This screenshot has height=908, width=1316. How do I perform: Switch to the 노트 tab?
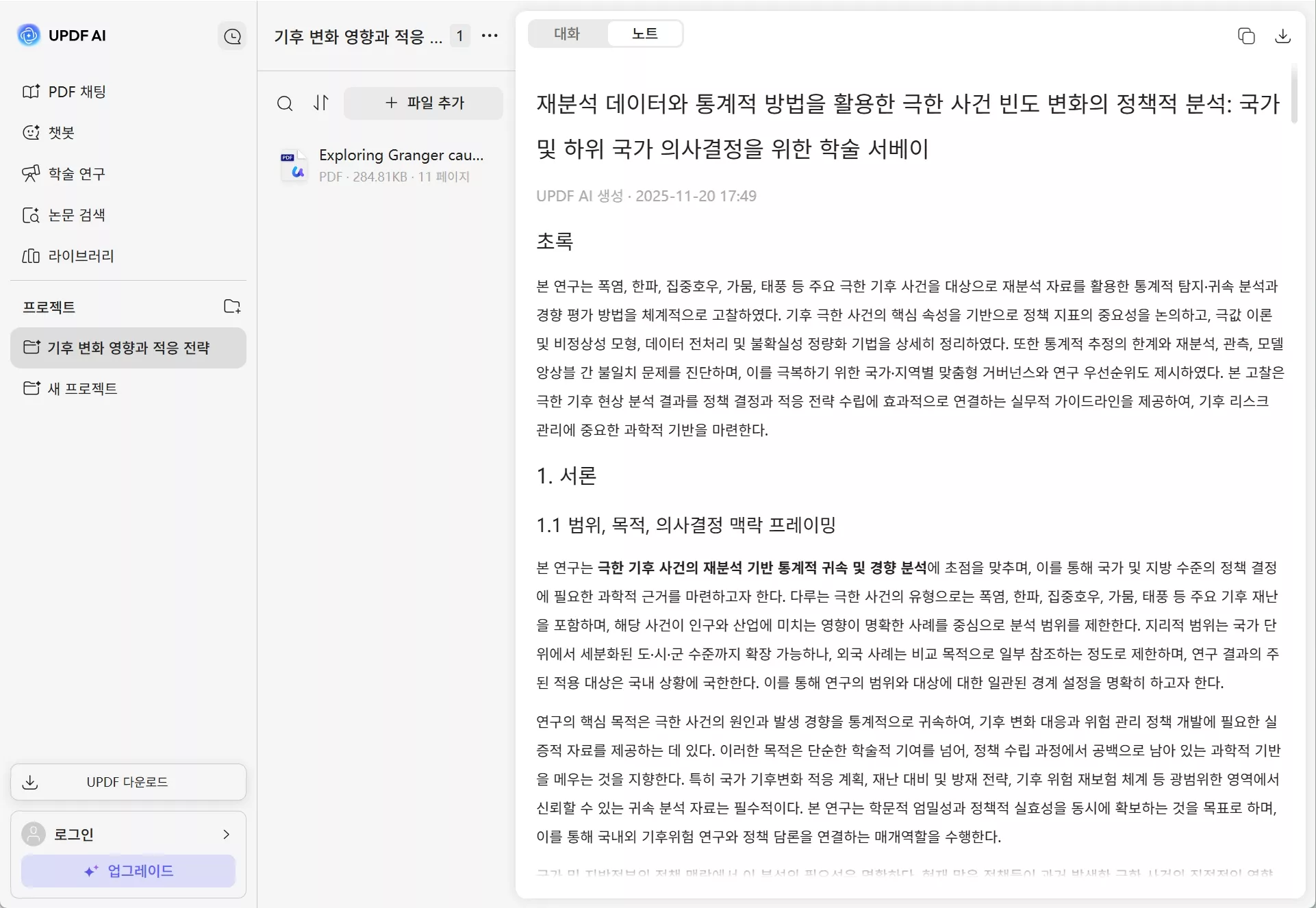click(x=644, y=32)
